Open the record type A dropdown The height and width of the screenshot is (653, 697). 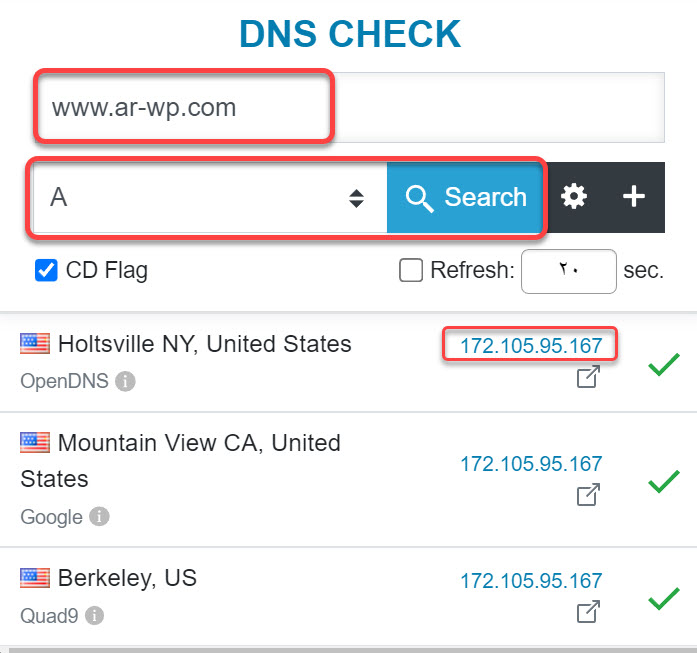tap(210, 197)
